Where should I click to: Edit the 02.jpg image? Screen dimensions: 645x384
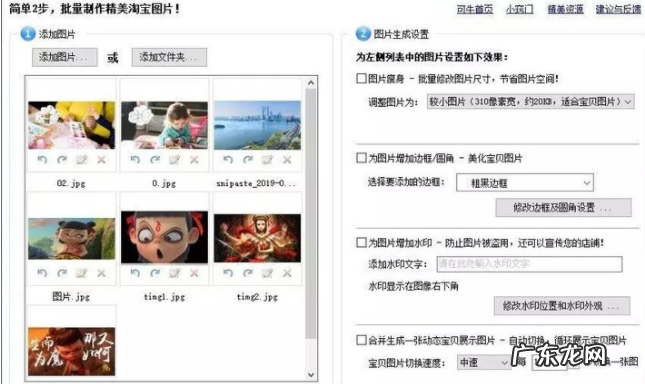point(81,160)
